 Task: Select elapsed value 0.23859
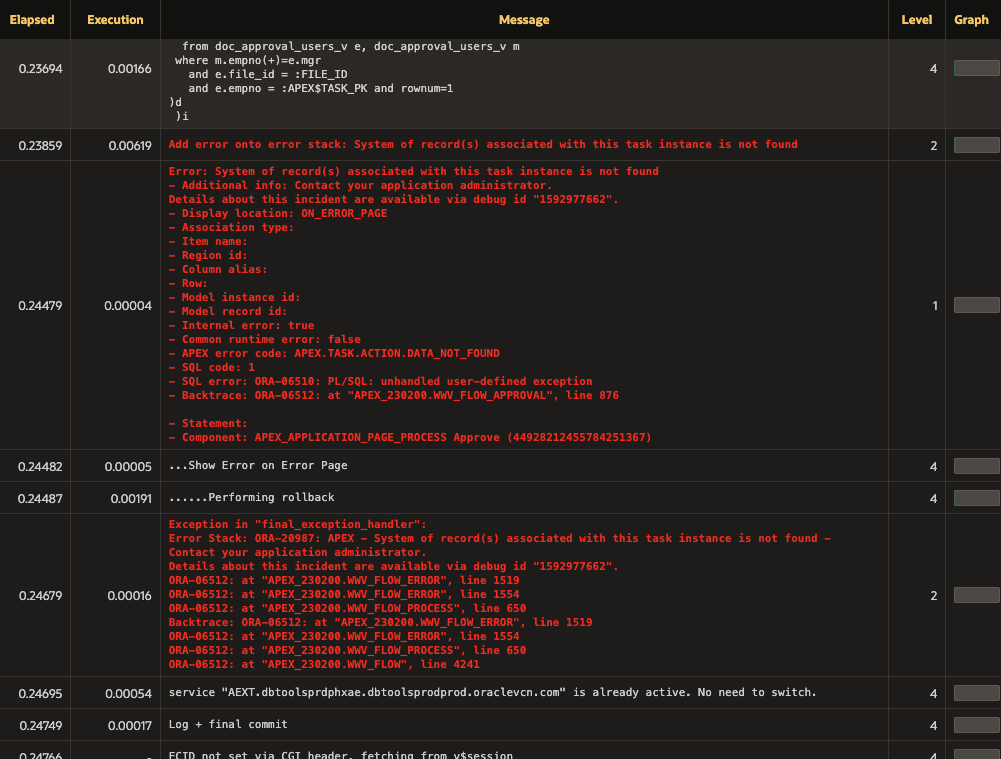tap(40, 146)
